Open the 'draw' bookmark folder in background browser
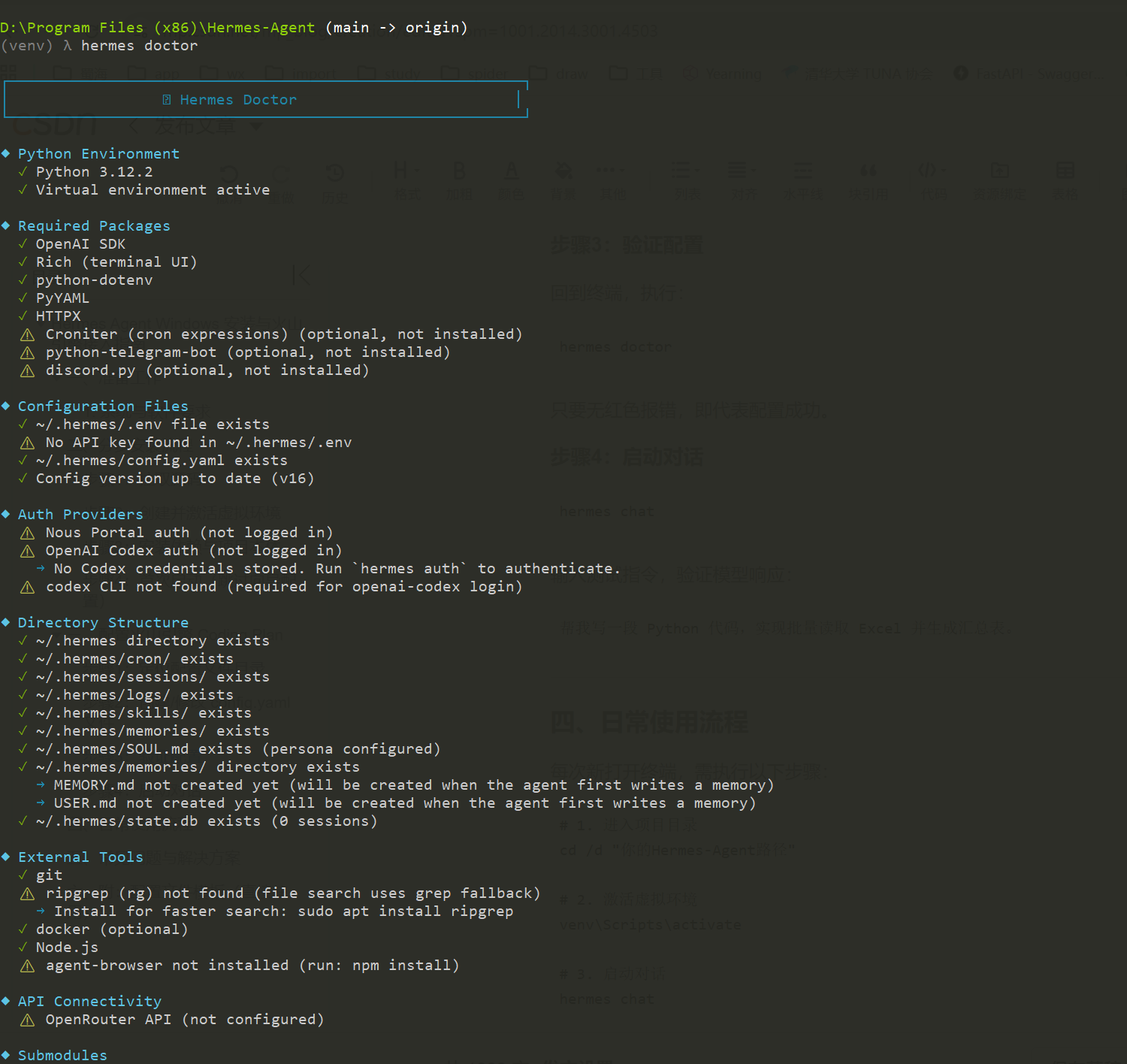This screenshot has height=1064, width=1127. click(559, 73)
